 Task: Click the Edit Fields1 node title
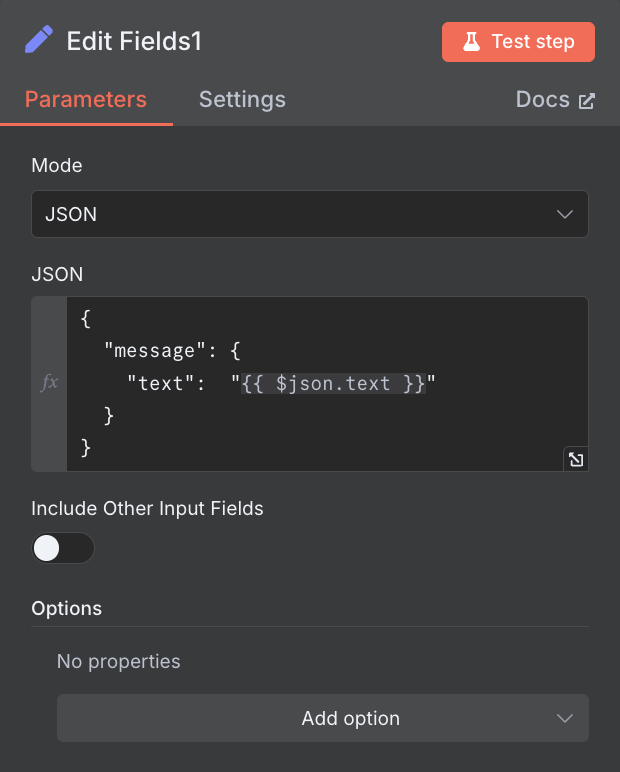134,42
